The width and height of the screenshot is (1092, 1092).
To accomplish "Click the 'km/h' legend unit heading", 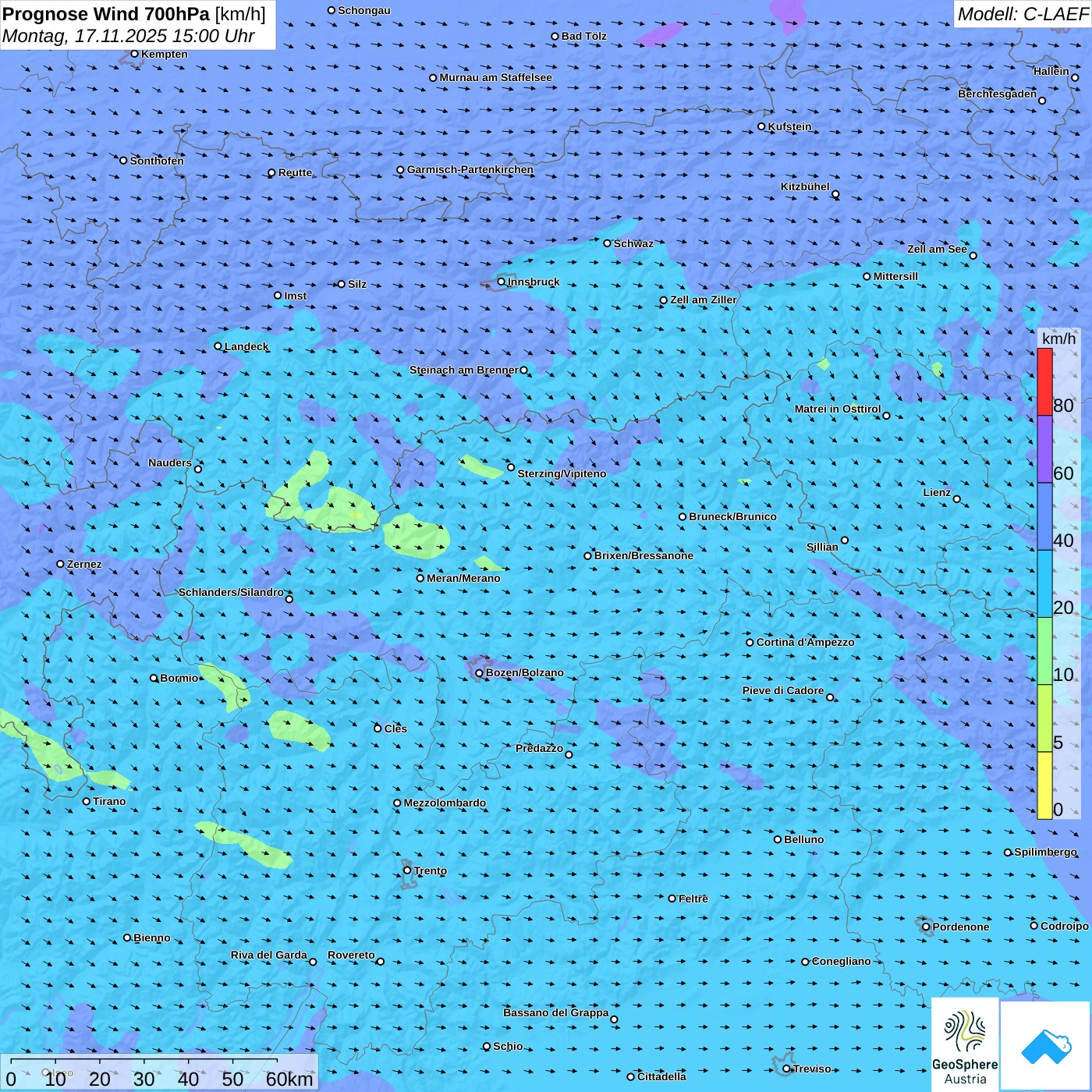I will point(1059,338).
